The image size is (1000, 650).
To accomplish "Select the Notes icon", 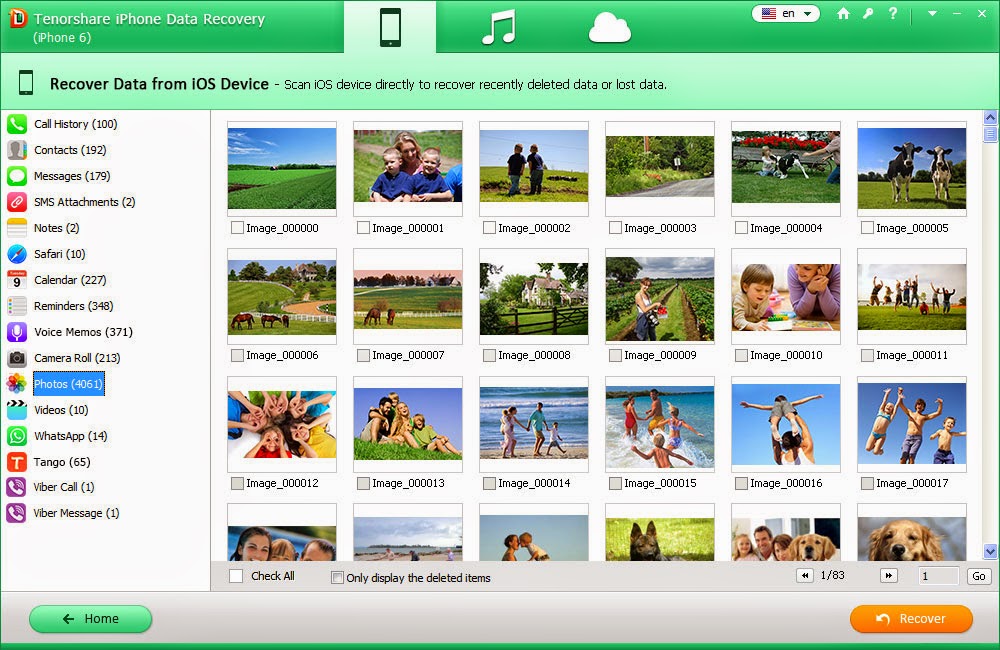I will tap(17, 228).
